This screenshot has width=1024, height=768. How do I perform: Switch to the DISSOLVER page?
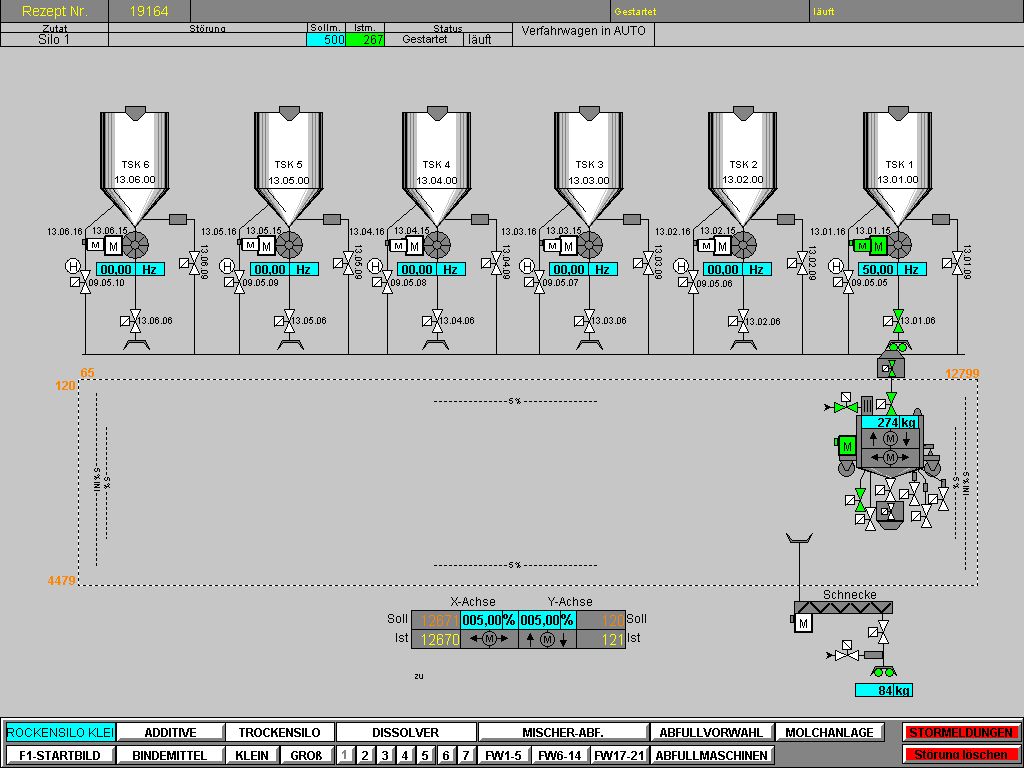click(x=406, y=733)
